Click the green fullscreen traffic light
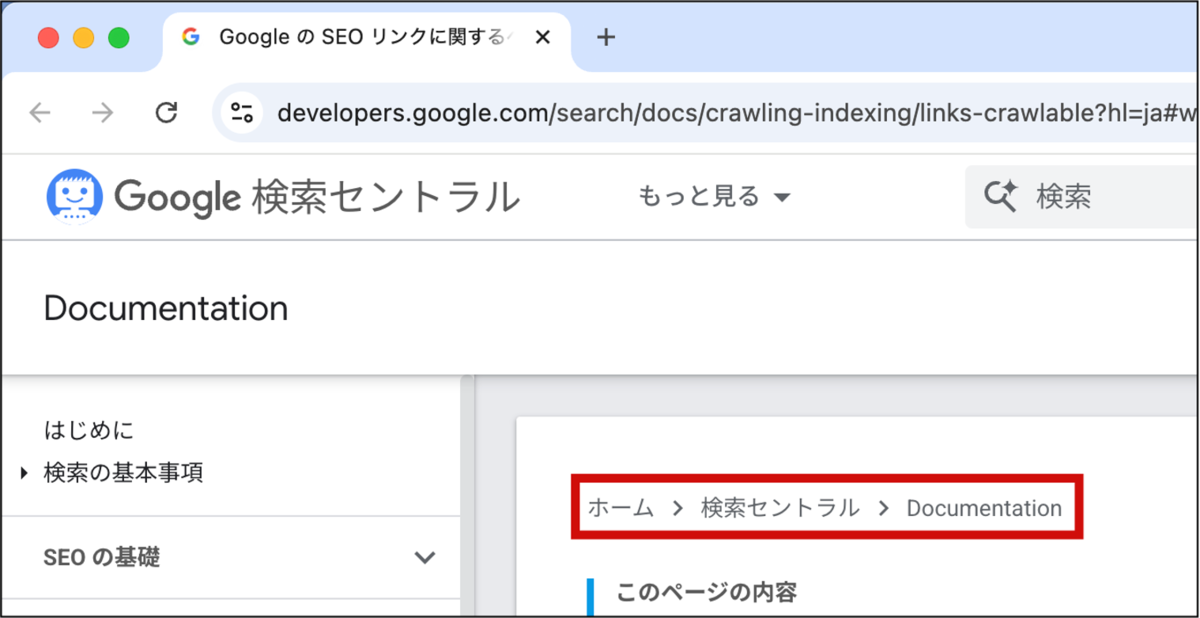1200x618 pixels. tap(119, 35)
